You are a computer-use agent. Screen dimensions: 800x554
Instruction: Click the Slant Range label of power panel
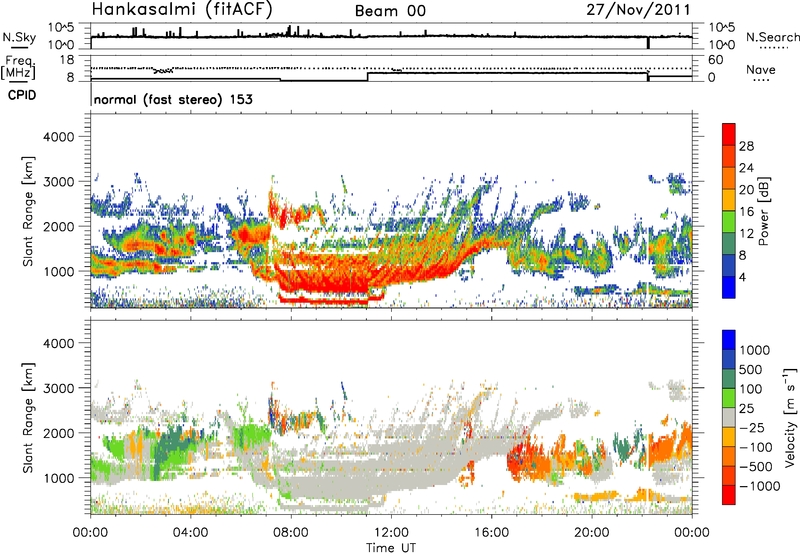[x=28, y=211]
